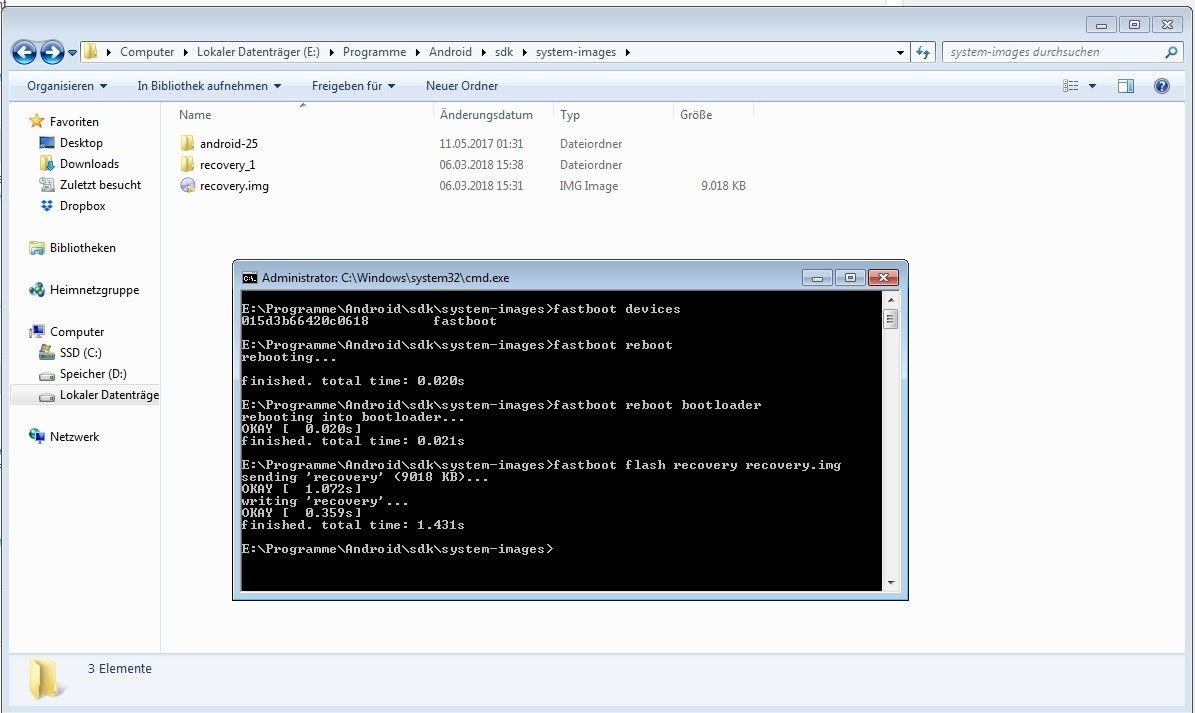Open the view options dropdown arrow
Viewport: 1195px width, 713px height.
(1092, 86)
